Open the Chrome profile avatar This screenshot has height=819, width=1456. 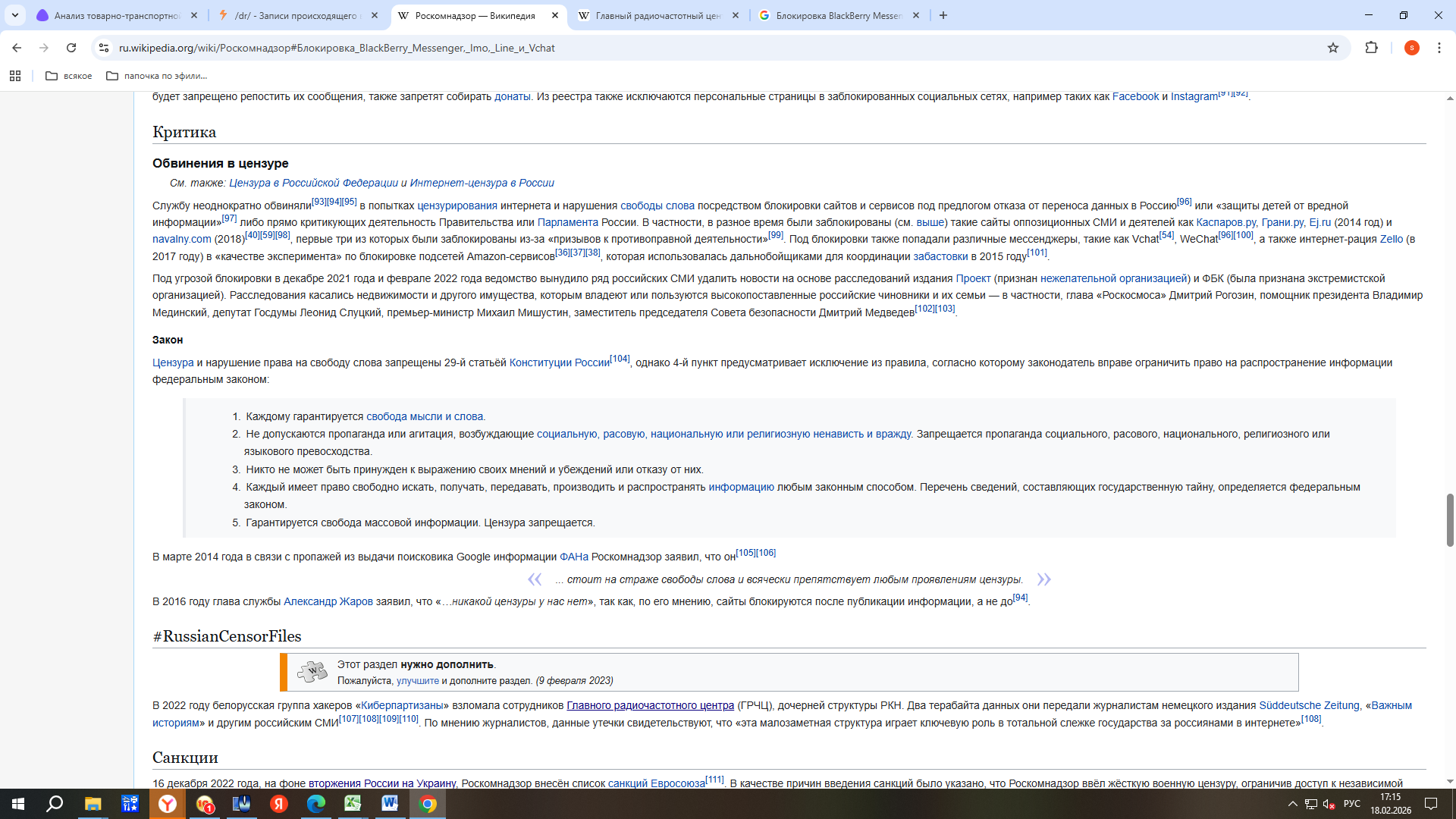1411,48
